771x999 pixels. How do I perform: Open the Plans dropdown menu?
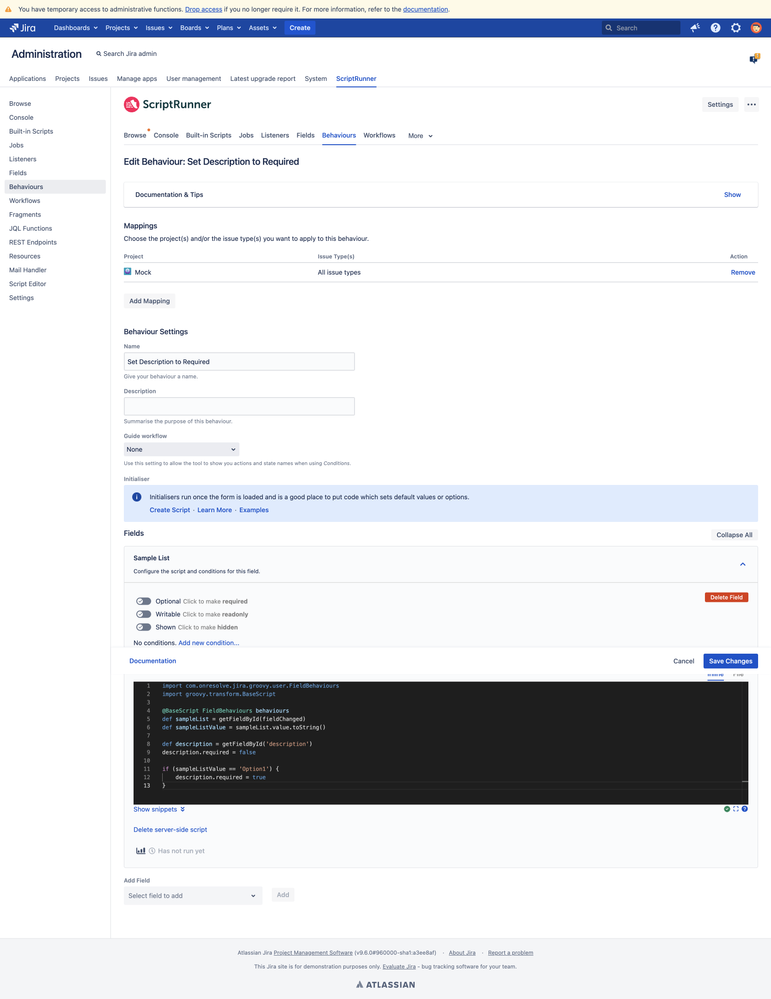click(x=229, y=28)
